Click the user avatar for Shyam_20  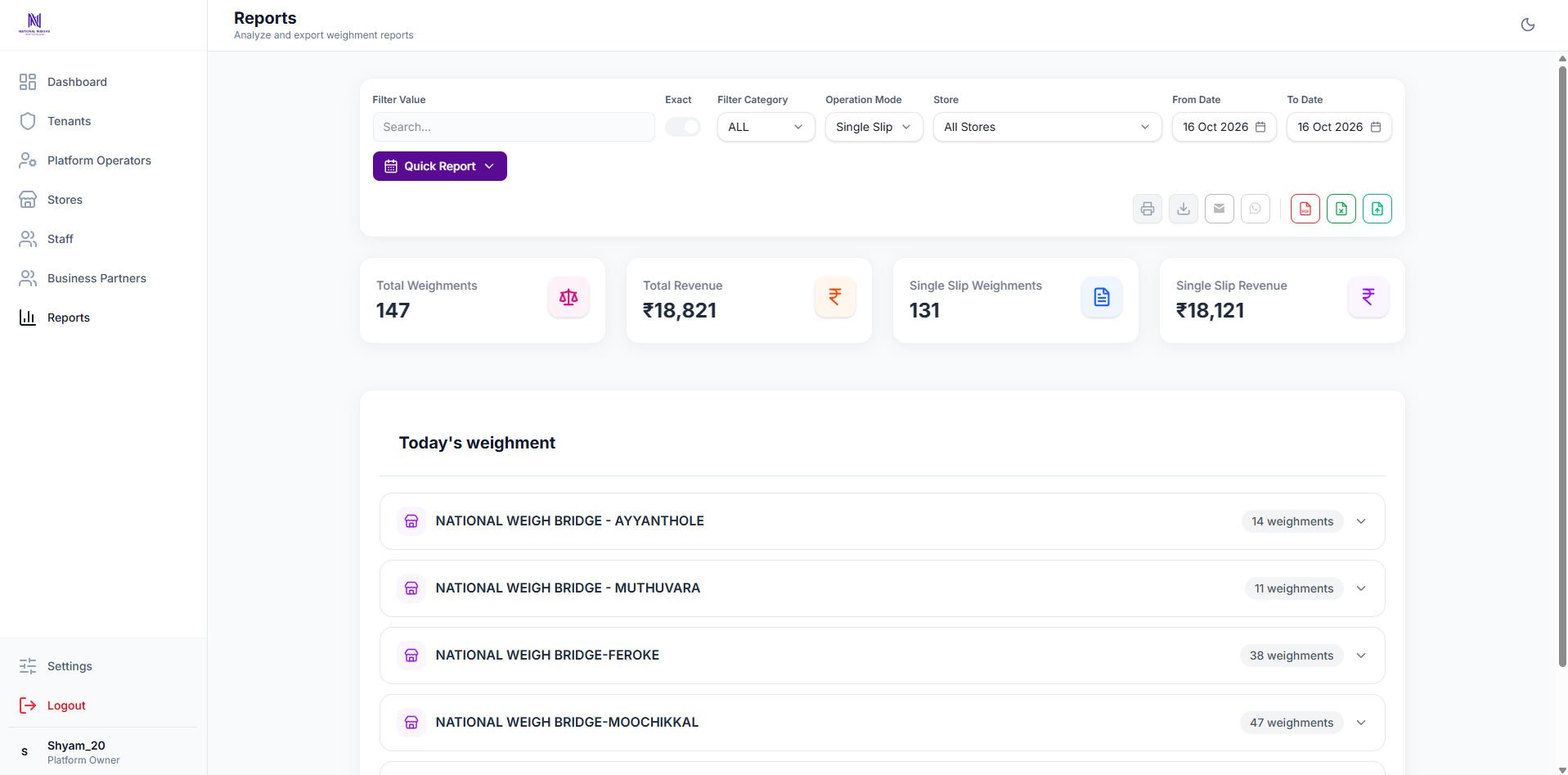point(25,752)
